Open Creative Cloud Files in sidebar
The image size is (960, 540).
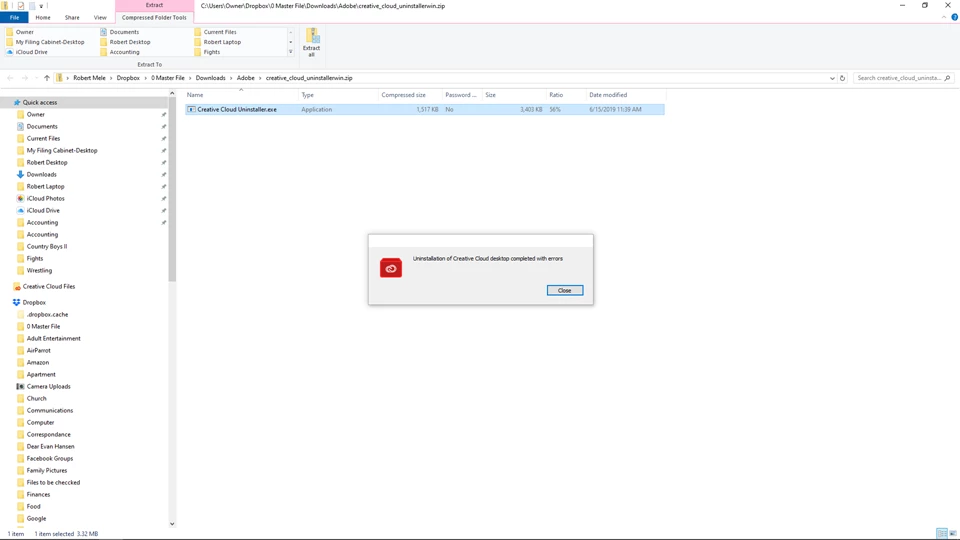coord(48,287)
